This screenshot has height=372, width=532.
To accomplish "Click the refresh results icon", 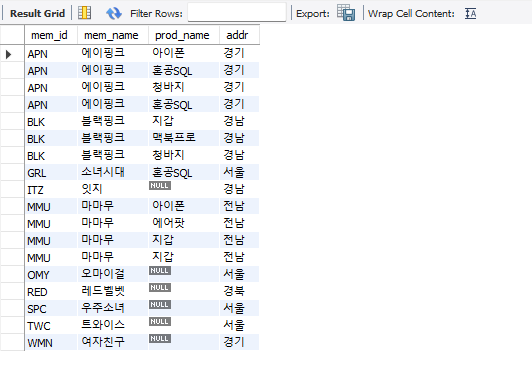I will [114, 13].
